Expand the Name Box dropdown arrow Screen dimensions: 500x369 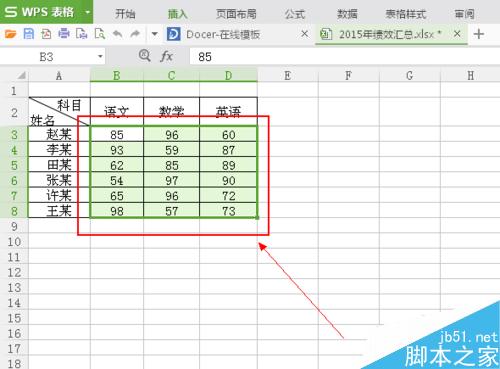pyautogui.click(x=100, y=57)
